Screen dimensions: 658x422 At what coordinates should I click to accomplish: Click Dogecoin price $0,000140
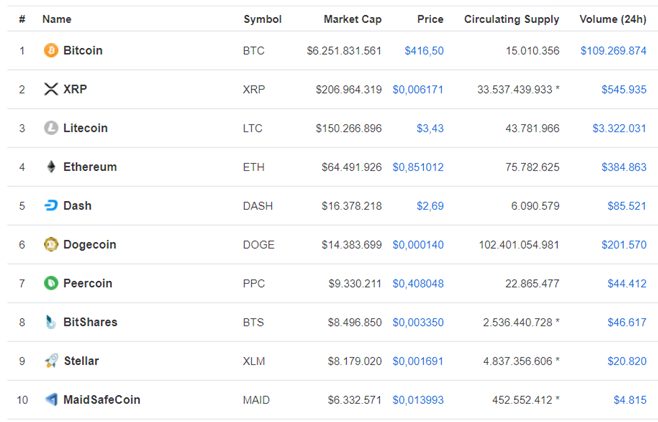[418, 245]
